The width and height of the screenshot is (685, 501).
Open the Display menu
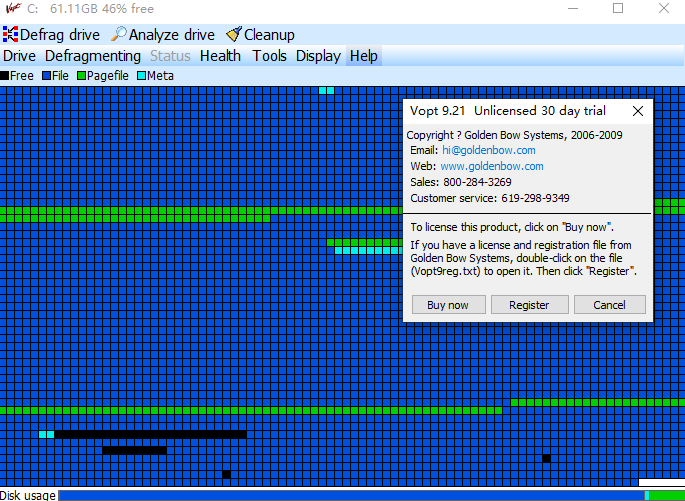click(318, 56)
